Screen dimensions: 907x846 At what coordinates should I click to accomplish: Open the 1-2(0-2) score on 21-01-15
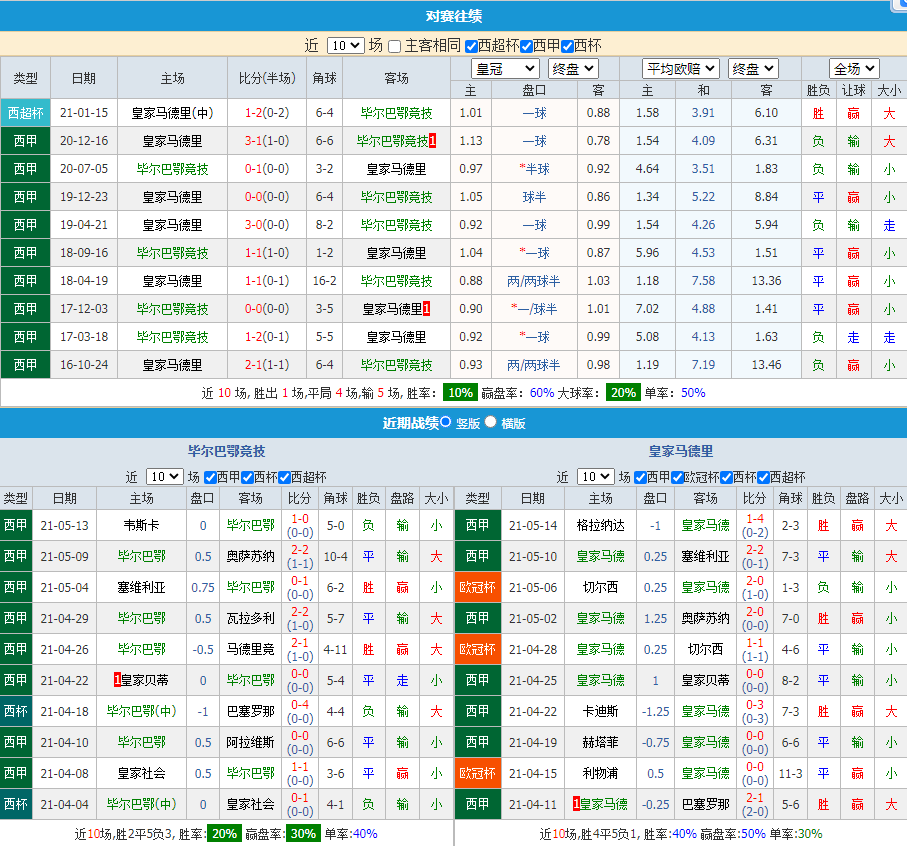pyautogui.click(x=267, y=113)
